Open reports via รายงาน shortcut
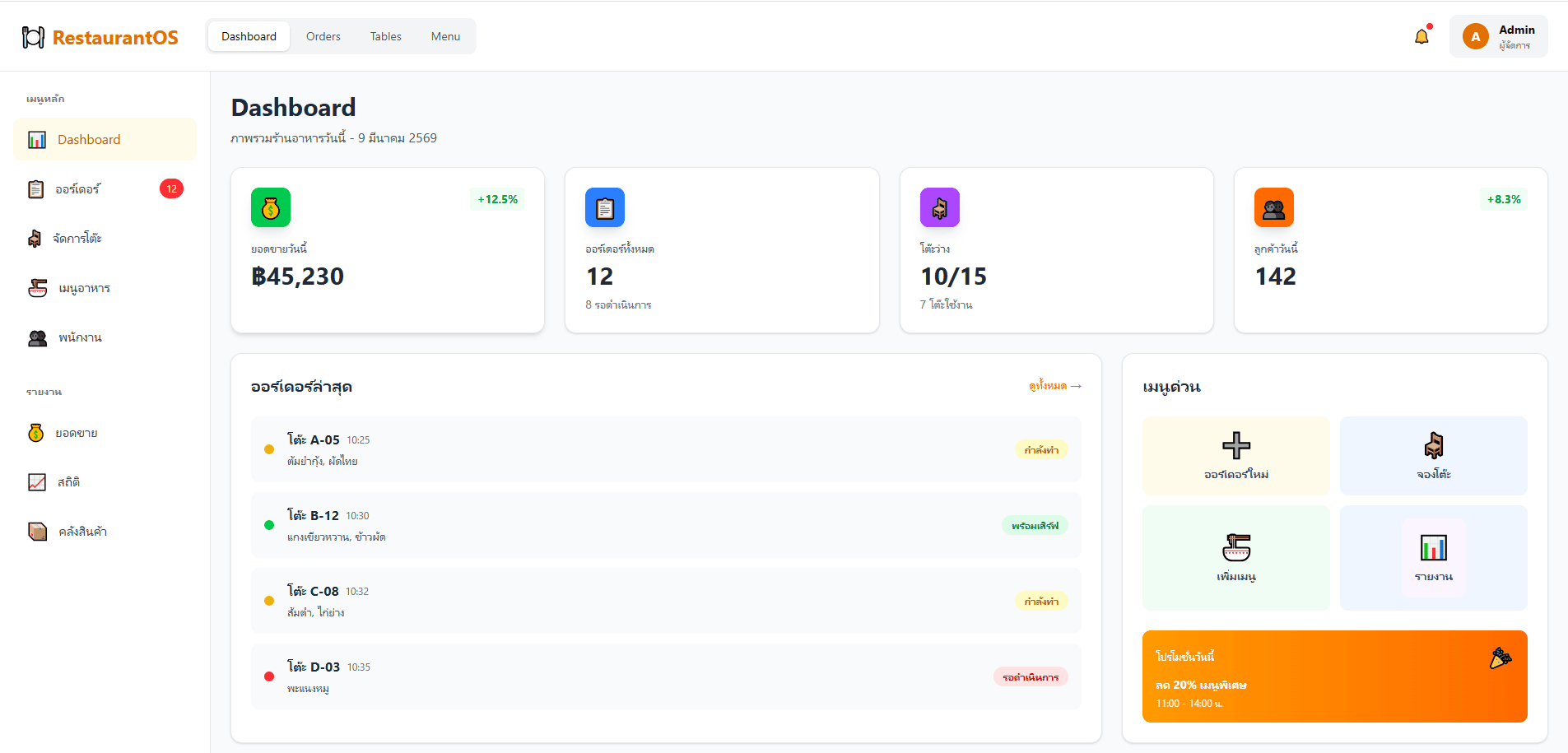Screen dimensions: 1568x753 [x=1433, y=557]
